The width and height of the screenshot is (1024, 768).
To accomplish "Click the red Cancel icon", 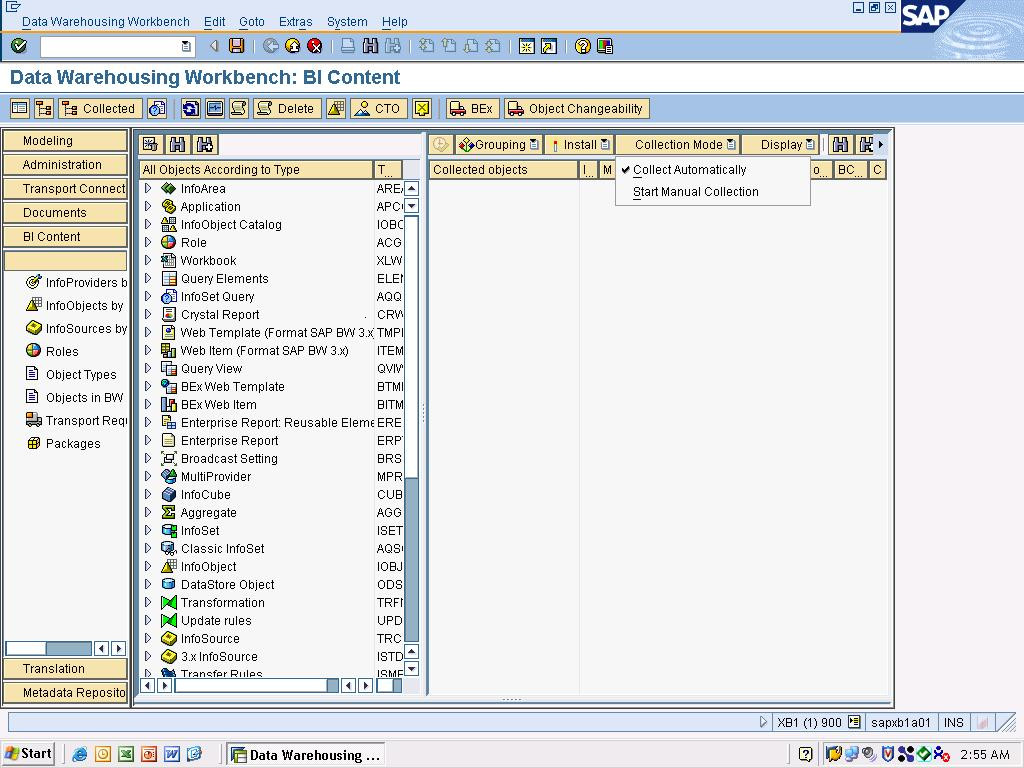I will coord(315,46).
